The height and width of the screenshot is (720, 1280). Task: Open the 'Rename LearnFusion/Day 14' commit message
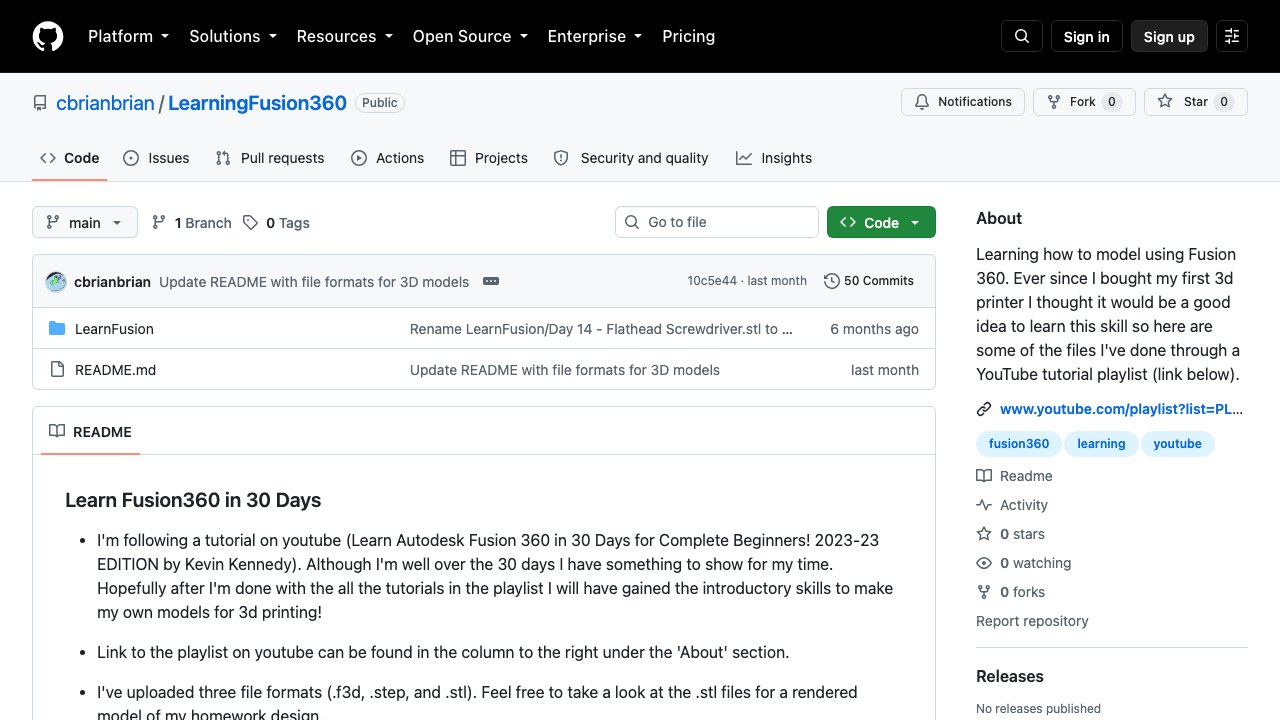[601, 329]
